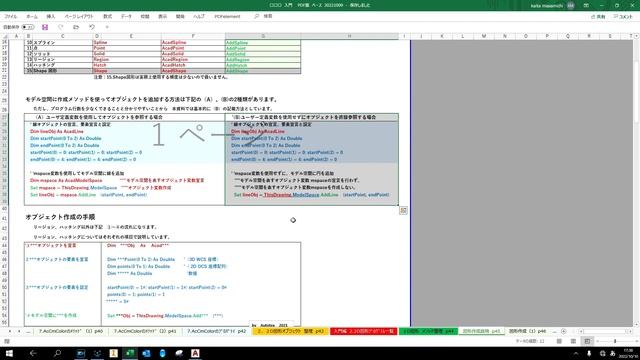Open the PDFelement ribbon tab
Screen dimensions: 640x360
click(227, 16)
